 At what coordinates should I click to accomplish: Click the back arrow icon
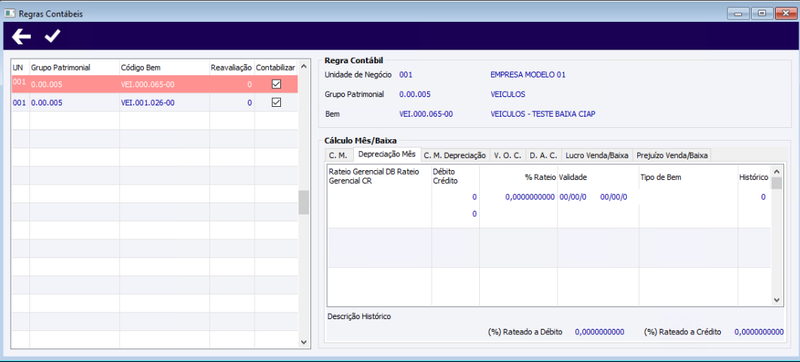click(21, 36)
